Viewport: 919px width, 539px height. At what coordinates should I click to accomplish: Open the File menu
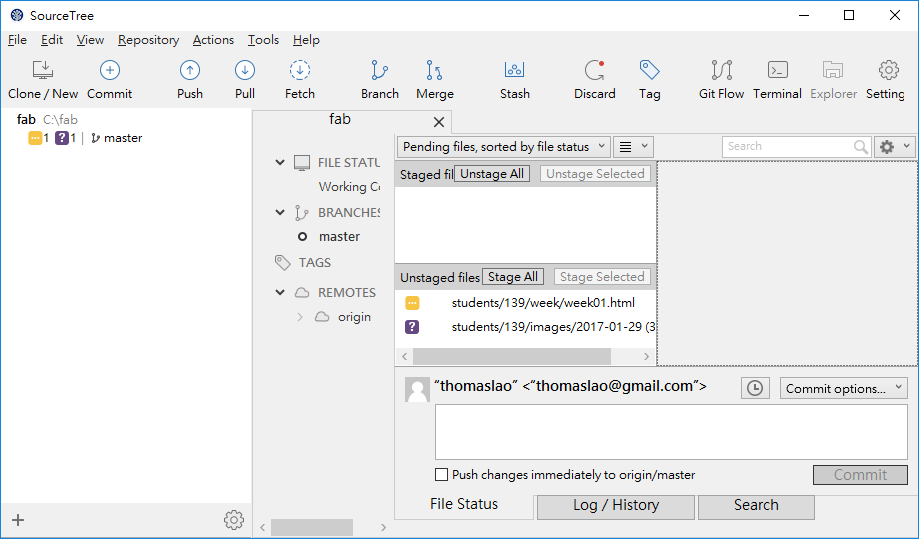pyautogui.click(x=17, y=40)
